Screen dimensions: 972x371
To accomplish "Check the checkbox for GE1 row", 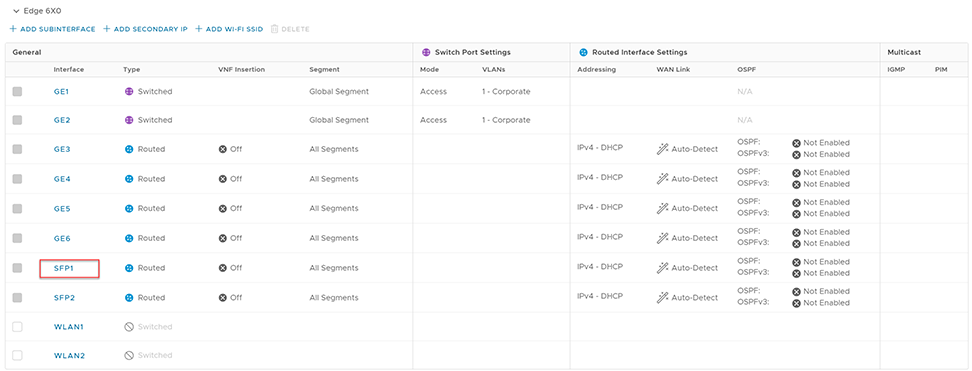I will [x=17, y=91].
